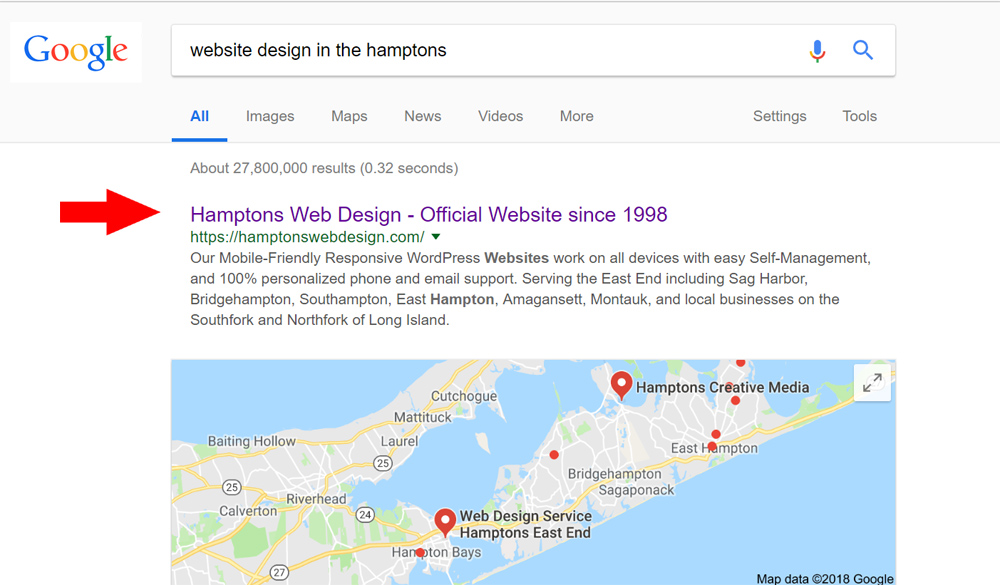The height and width of the screenshot is (585, 1000).
Task: Click the Mattituck label on the map
Action: 422,417
